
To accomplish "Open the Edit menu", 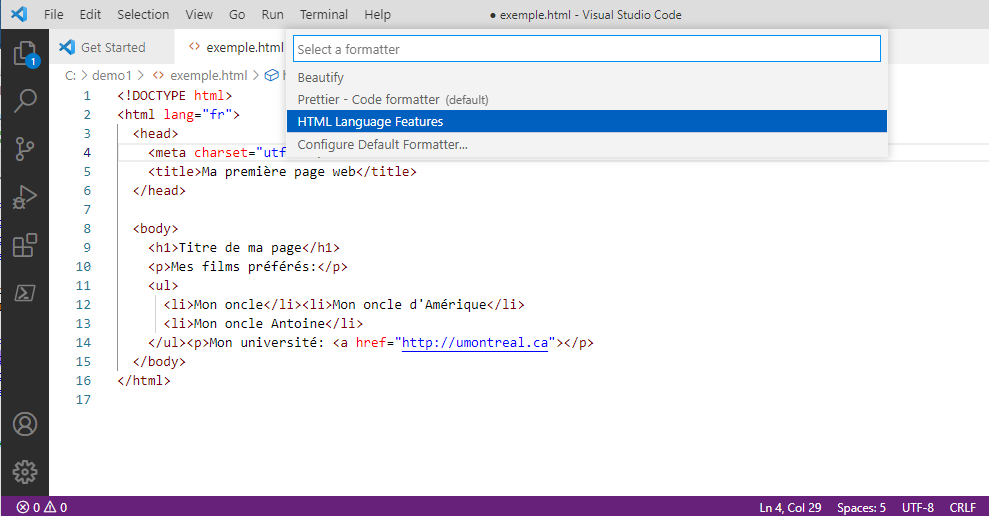I will click(90, 15).
